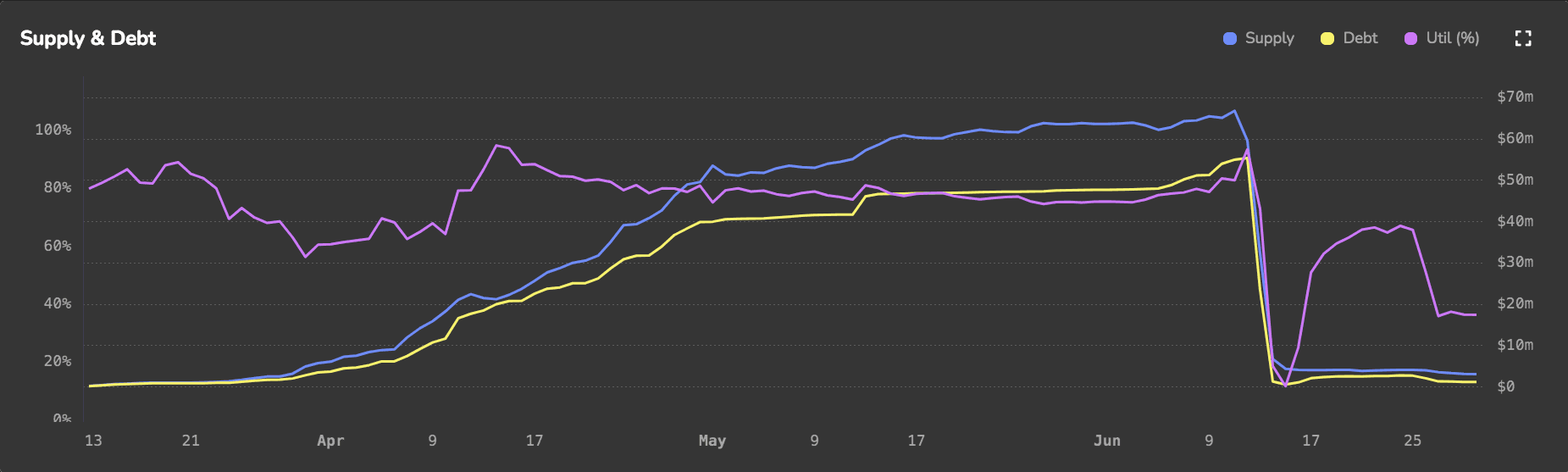This screenshot has height=472, width=1568.
Task: Toggle the Supply series legend label
Action: pos(1269,38)
